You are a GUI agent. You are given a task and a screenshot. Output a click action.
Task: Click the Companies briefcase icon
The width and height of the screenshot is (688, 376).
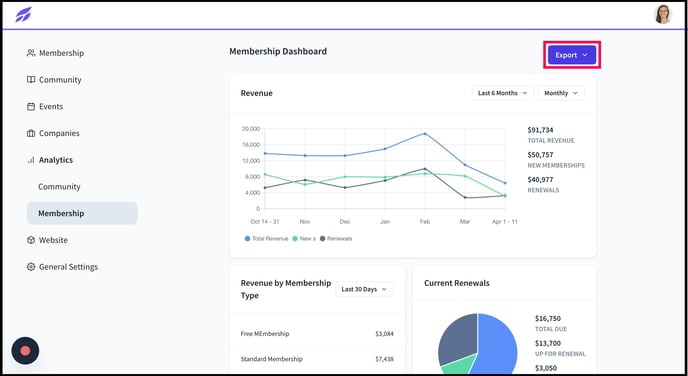[x=31, y=133]
